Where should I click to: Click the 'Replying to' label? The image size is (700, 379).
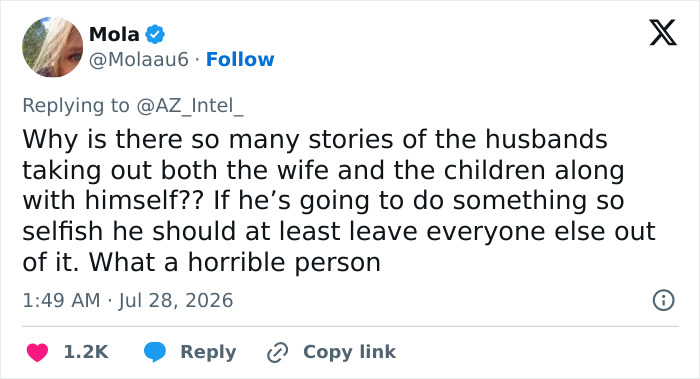coord(75,106)
